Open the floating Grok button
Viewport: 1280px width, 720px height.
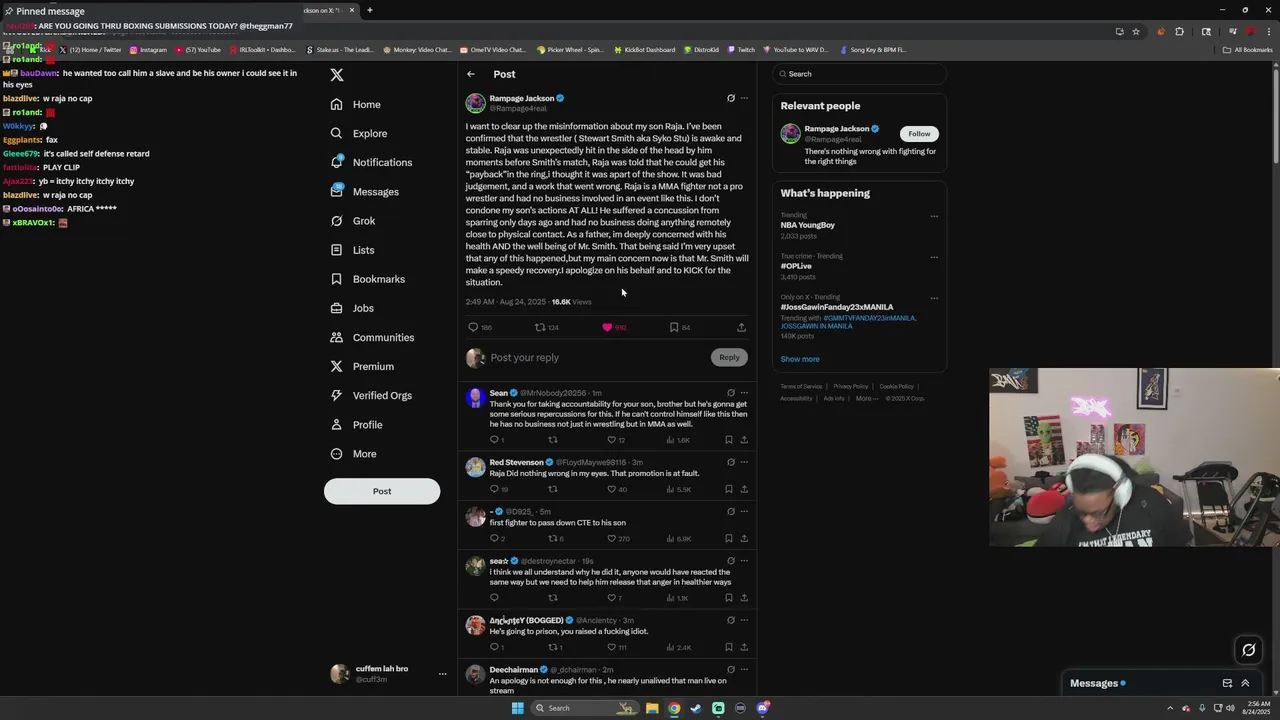(1248, 650)
